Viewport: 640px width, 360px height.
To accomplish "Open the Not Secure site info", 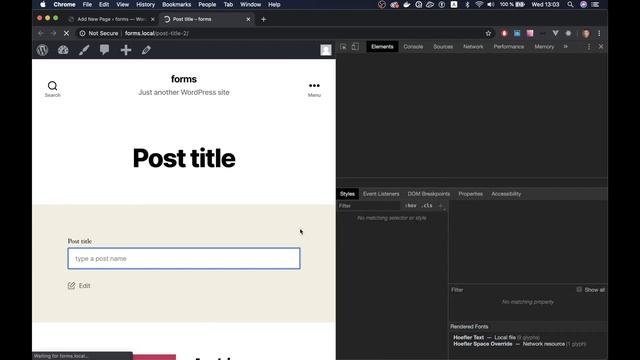I will [98, 33].
